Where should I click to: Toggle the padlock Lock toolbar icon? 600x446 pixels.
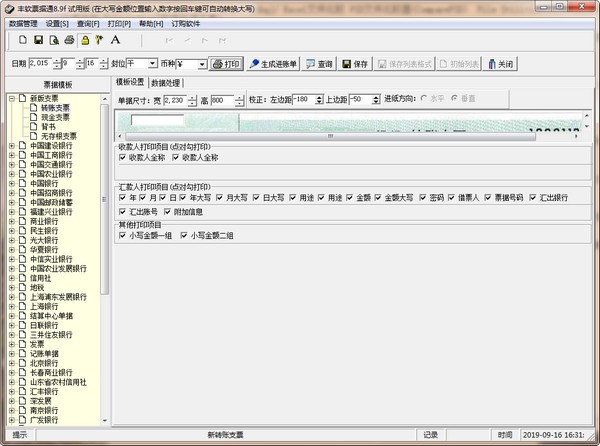(85, 40)
